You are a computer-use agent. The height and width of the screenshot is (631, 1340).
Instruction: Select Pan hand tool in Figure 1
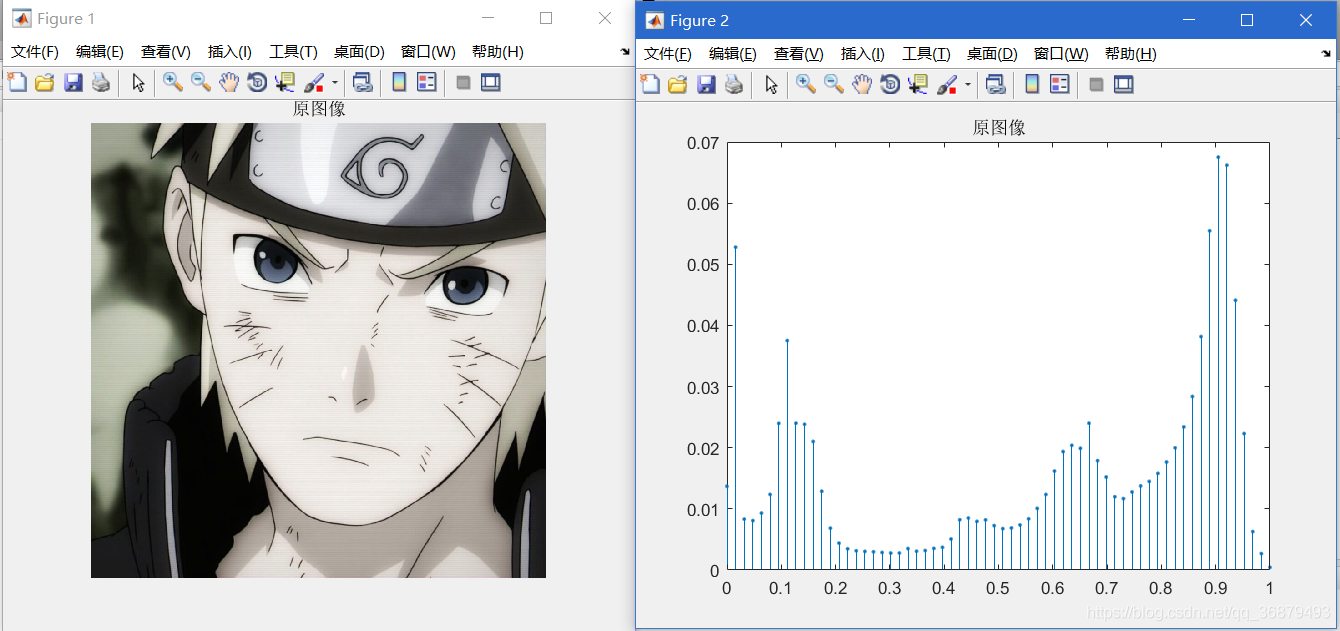coord(229,82)
